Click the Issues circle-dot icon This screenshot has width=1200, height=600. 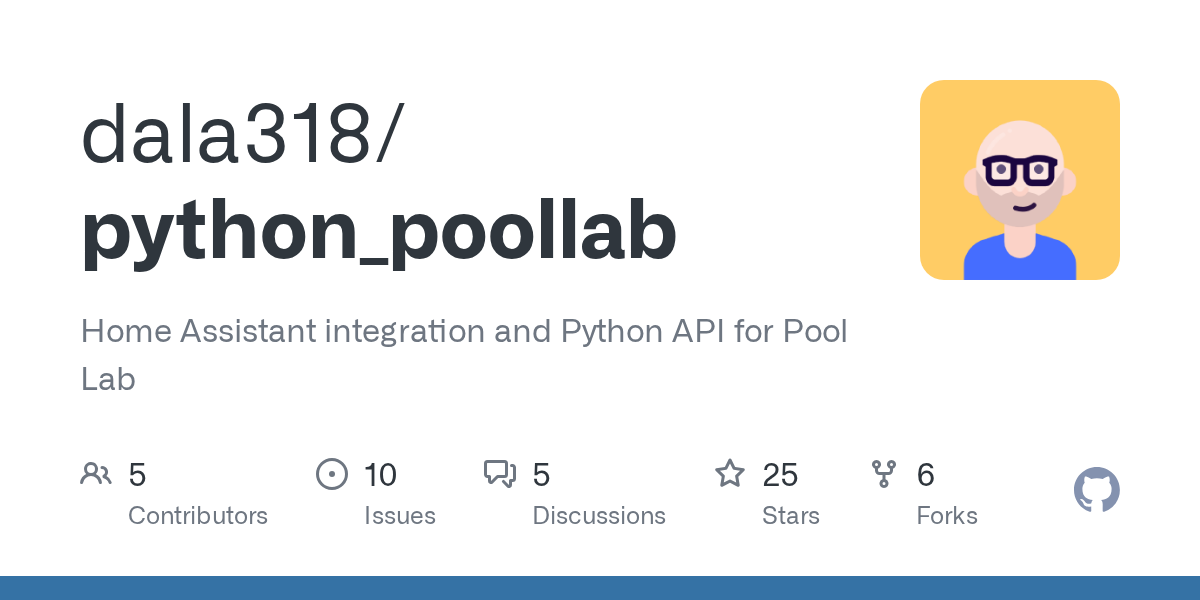click(x=332, y=474)
